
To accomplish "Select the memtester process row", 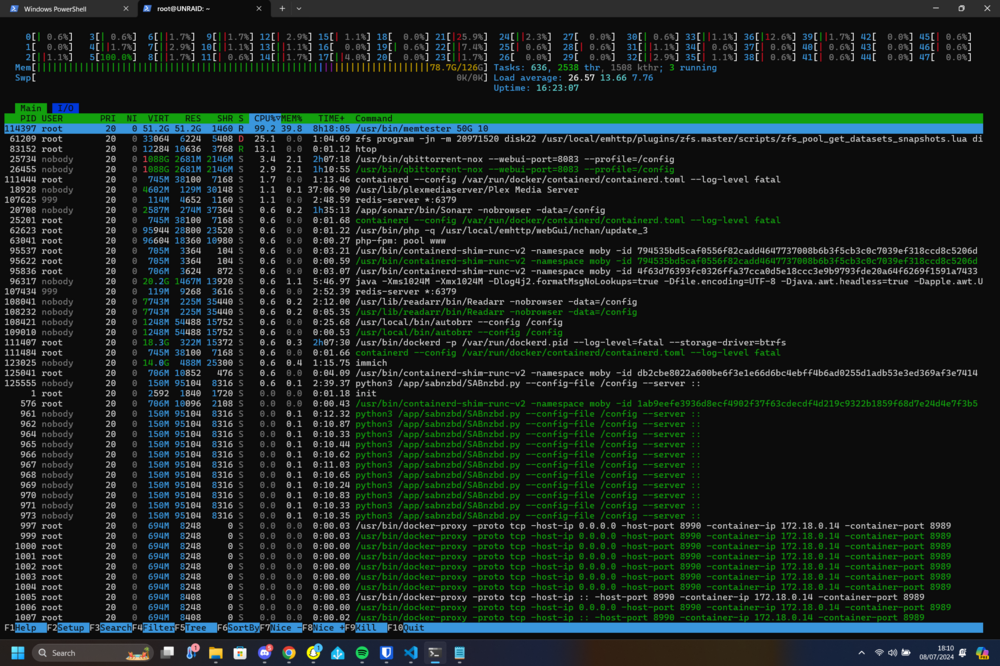I will [494, 129].
